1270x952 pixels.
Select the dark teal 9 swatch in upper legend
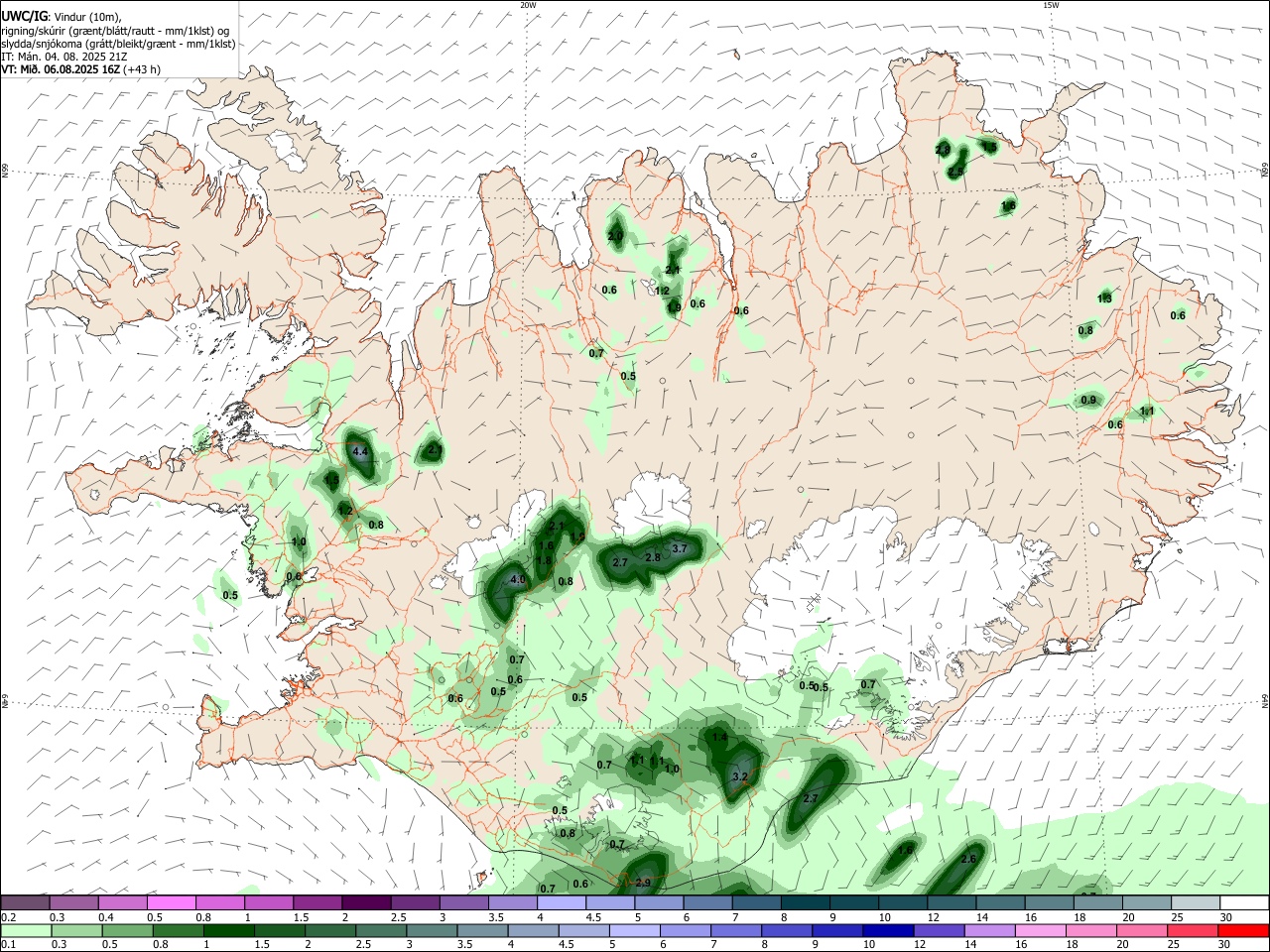(x=806, y=902)
